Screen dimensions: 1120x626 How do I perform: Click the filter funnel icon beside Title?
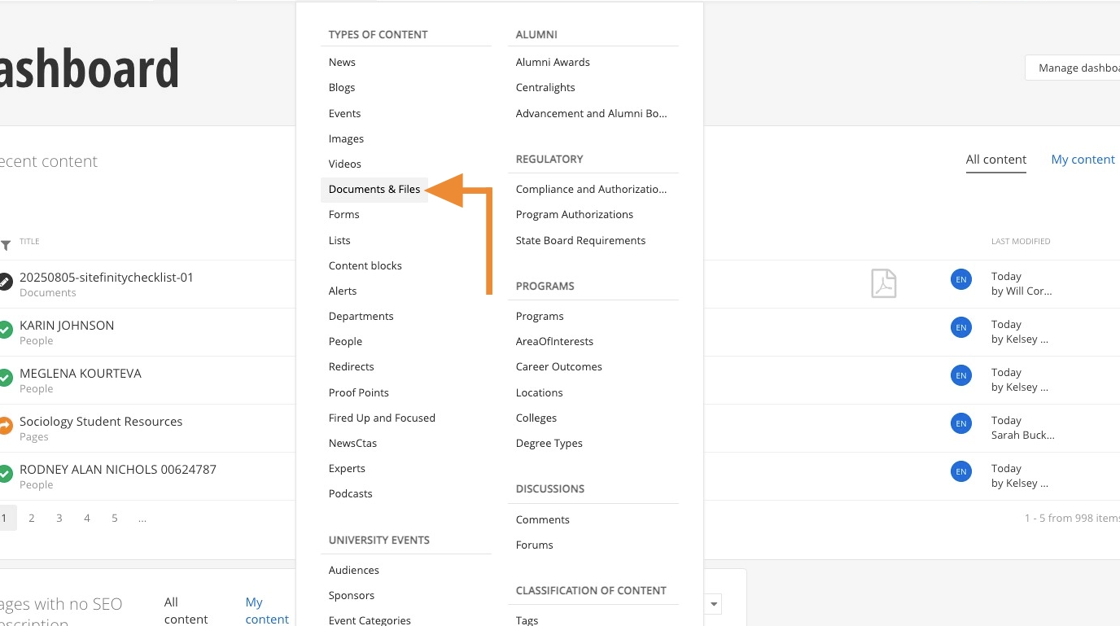click(x=6, y=245)
